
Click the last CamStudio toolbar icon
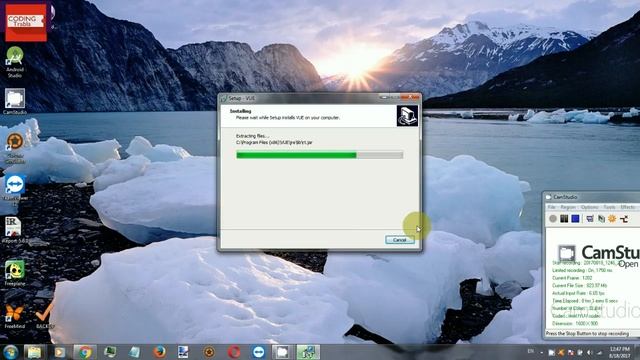click(x=624, y=219)
